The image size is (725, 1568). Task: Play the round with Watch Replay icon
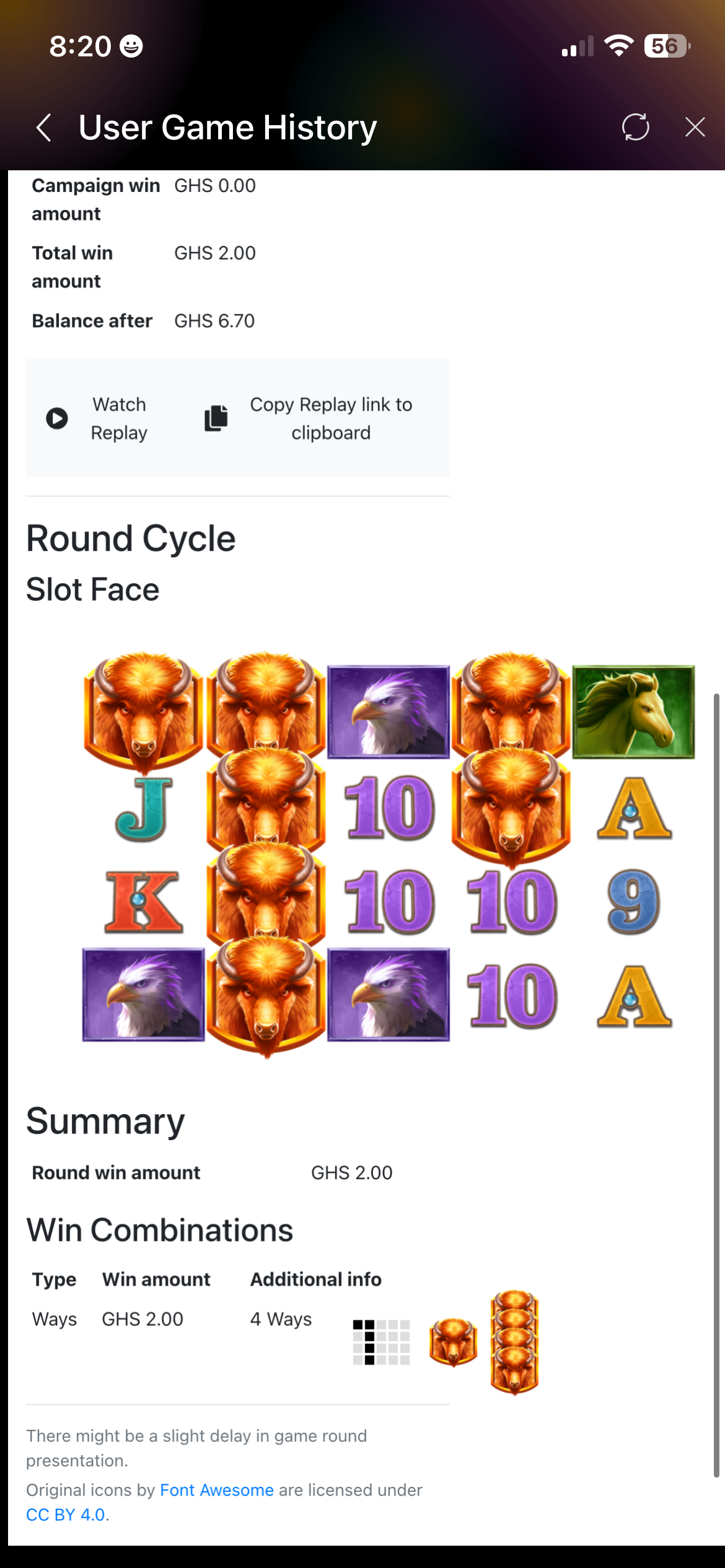(x=57, y=418)
